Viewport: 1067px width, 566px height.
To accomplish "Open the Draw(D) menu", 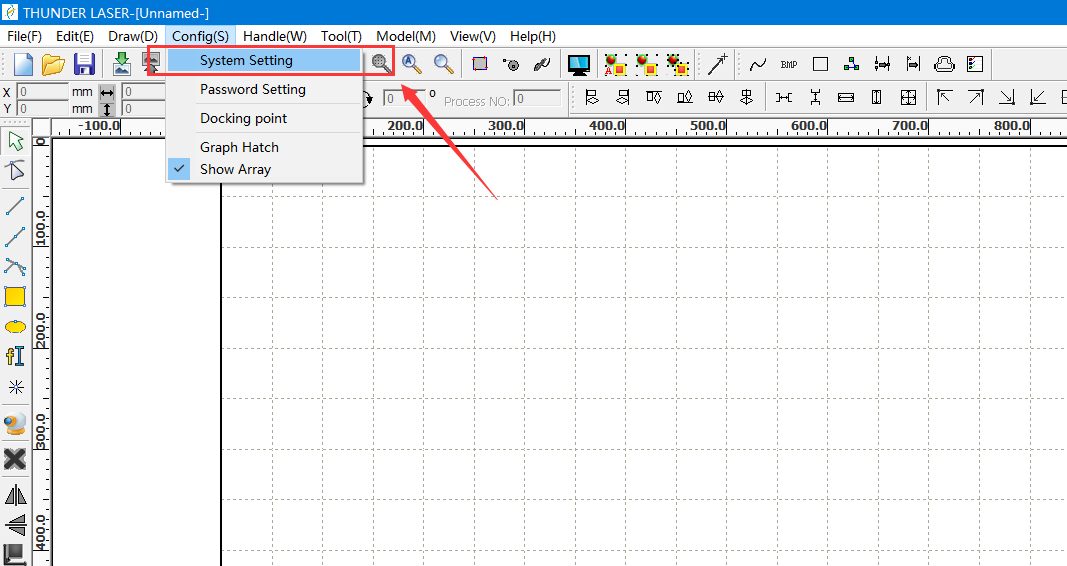I will [133, 36].
